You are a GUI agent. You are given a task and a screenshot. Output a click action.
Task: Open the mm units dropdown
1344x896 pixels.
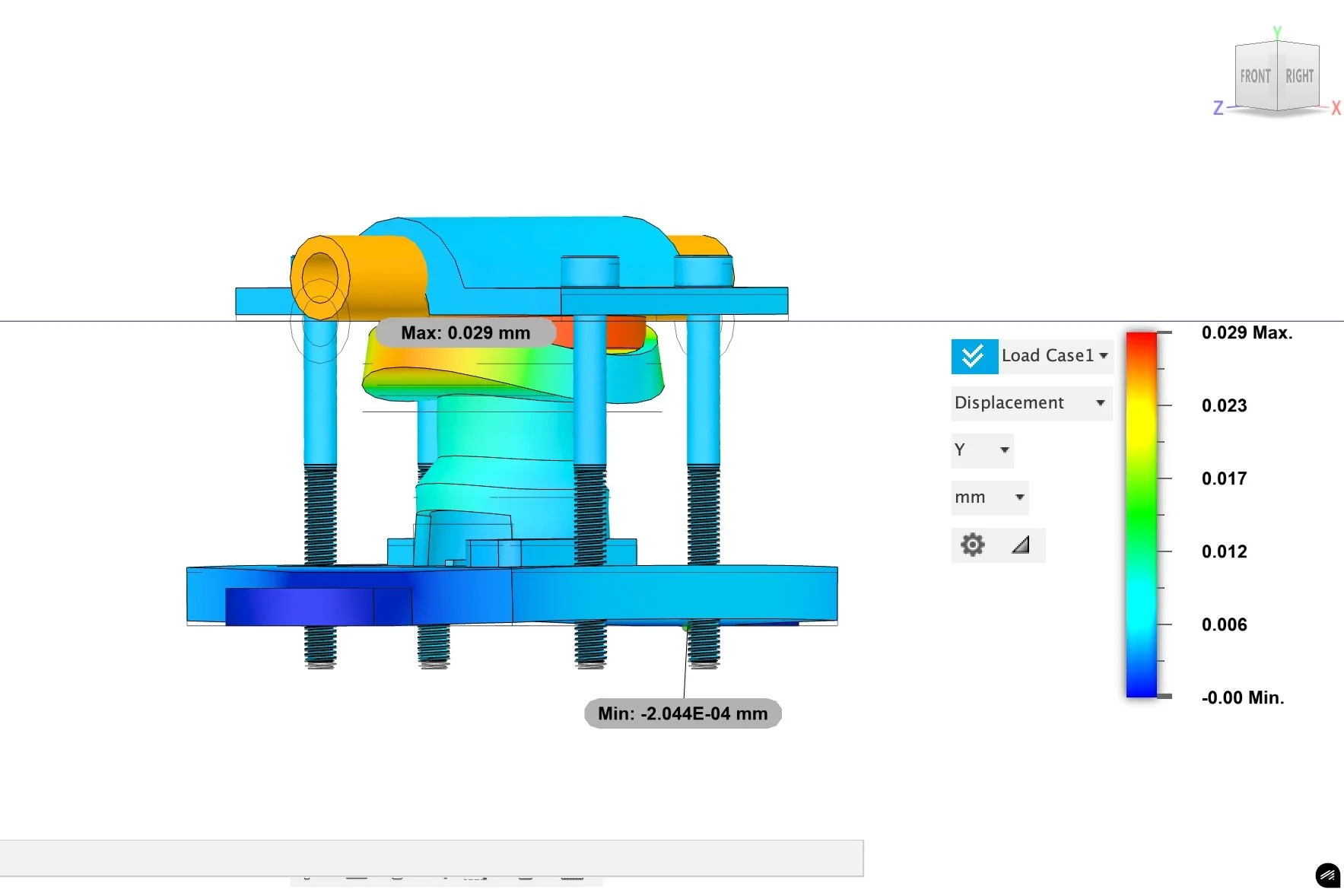990,497
